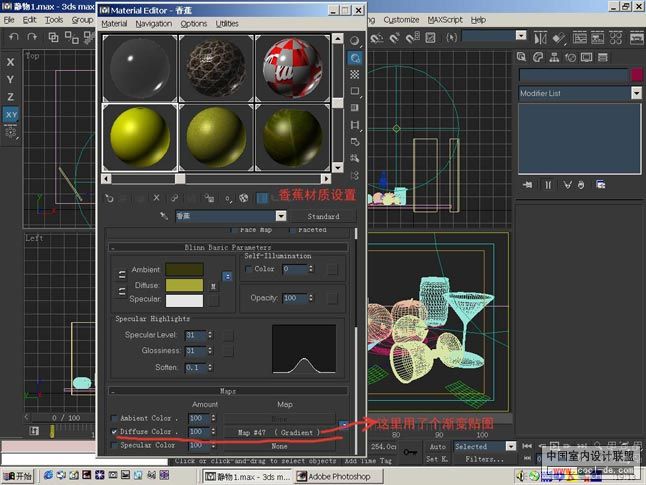Click the Pin Stack icon below modifier stack
Screen dimensions: 646x485
pos(528,185)
